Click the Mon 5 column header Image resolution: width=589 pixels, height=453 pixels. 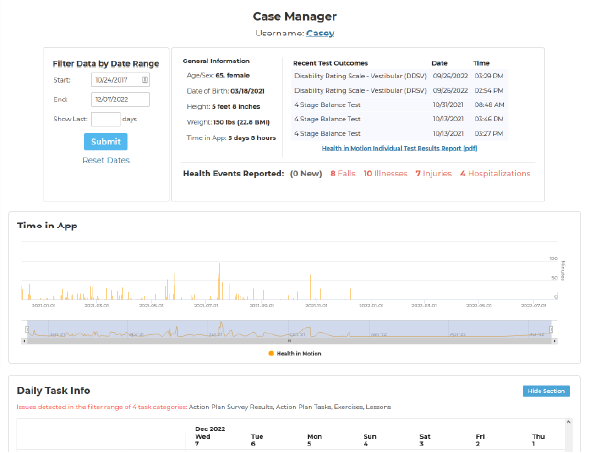coord(314,440)
